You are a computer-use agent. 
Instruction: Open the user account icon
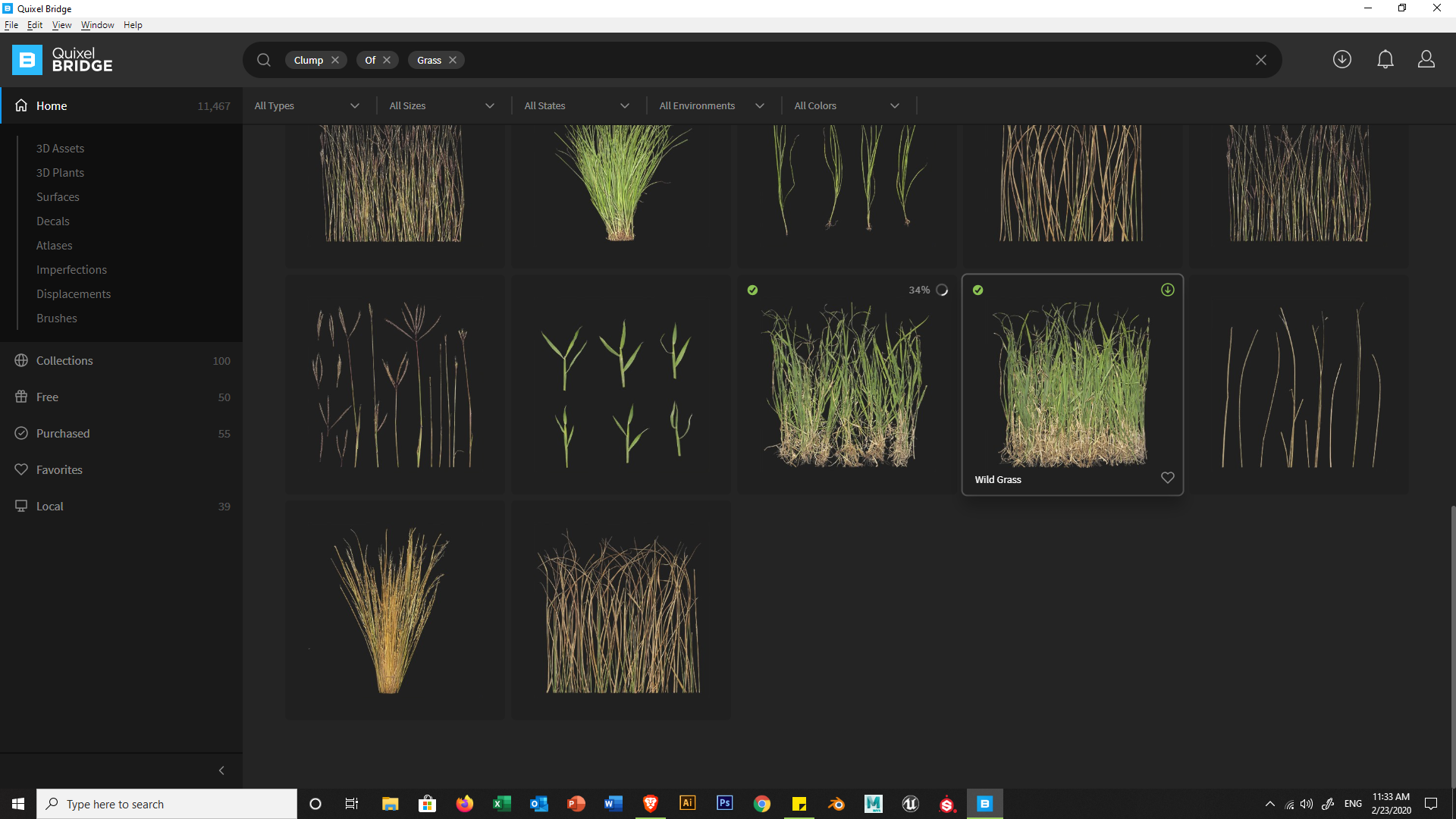point(1426,59)
